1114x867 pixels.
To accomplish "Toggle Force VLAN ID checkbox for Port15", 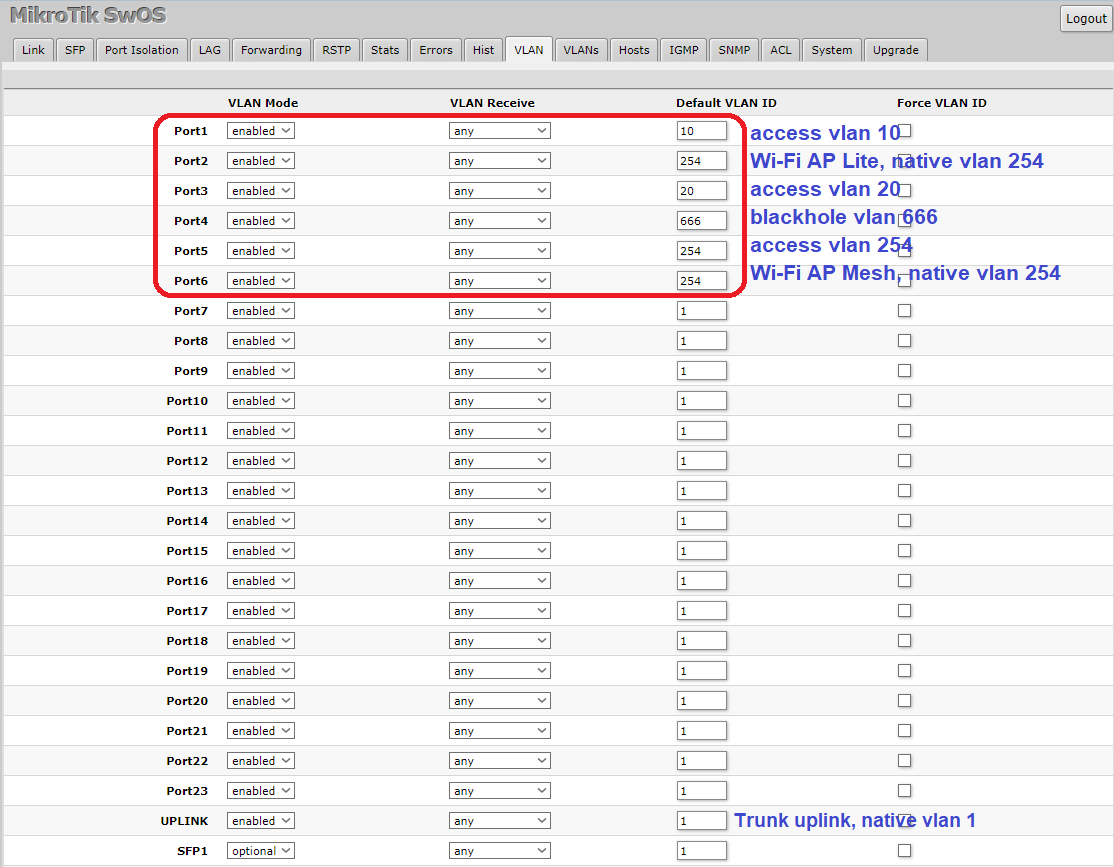I will (904, 551).
